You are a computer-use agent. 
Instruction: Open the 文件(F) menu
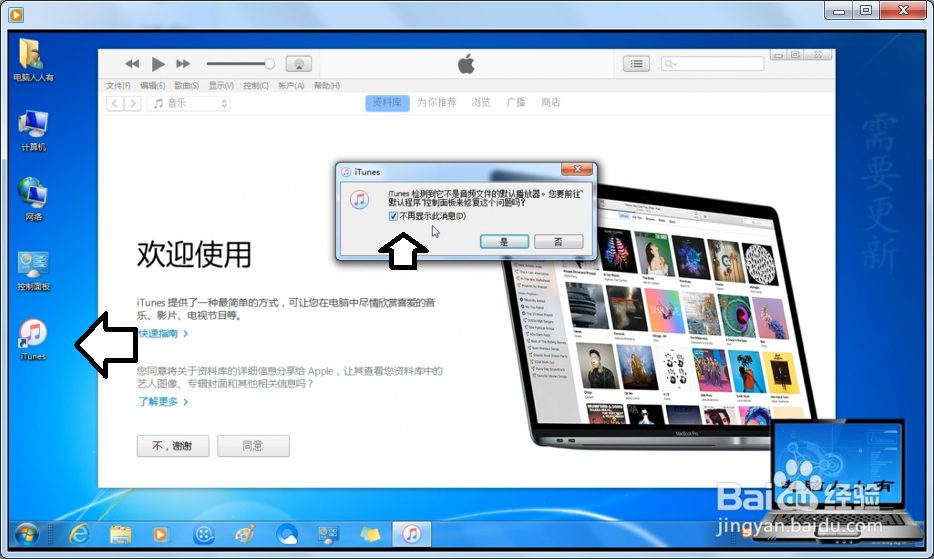(118, 86)
